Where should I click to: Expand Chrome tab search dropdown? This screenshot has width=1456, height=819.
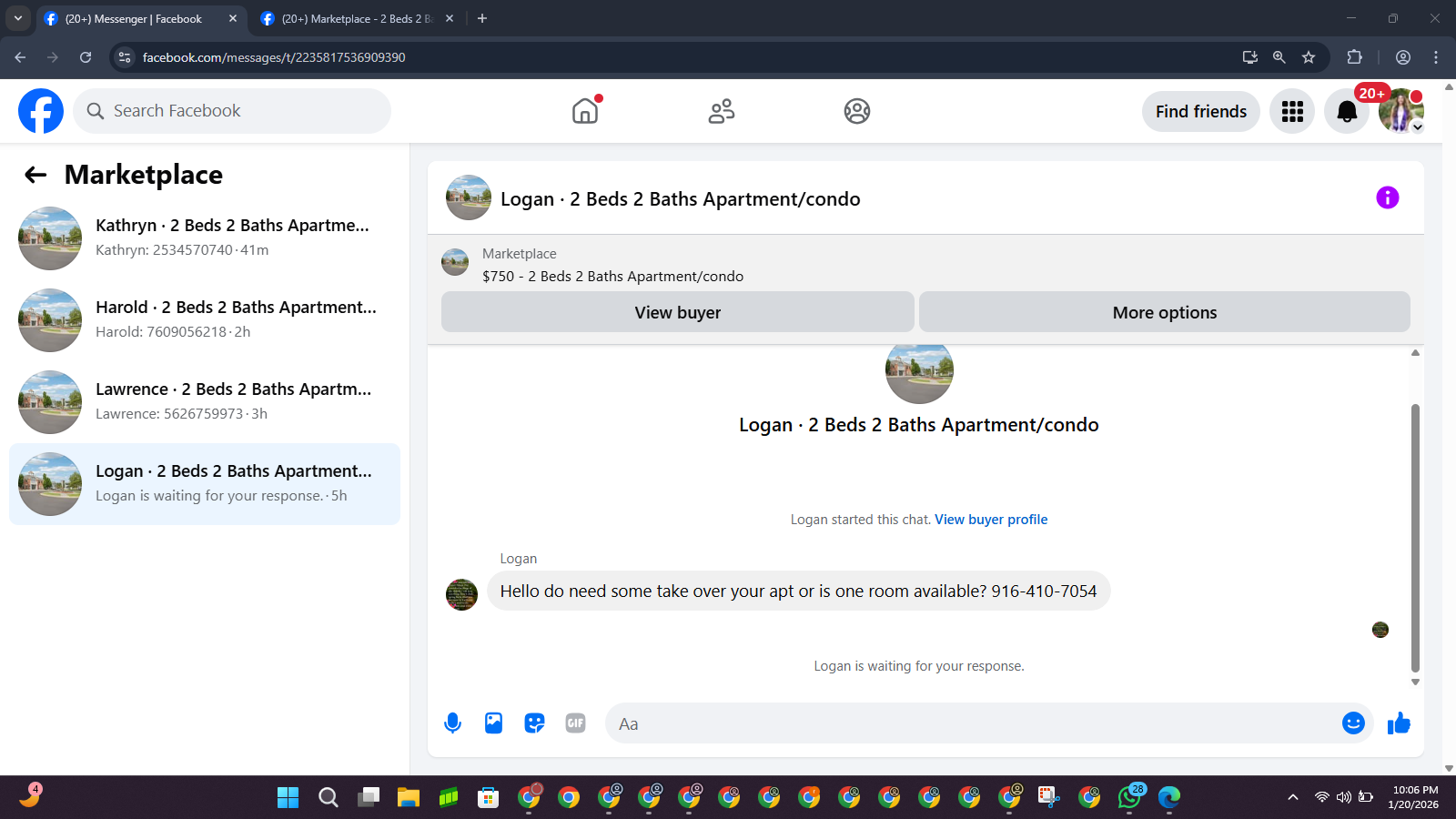pyautogui.click(x=18, y=18)
